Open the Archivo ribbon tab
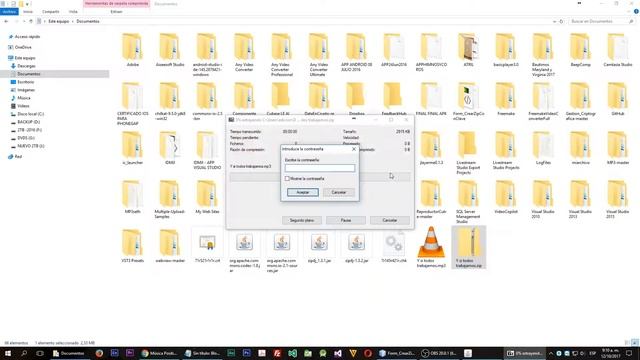 pyautogui.click(x=9, y=12)
